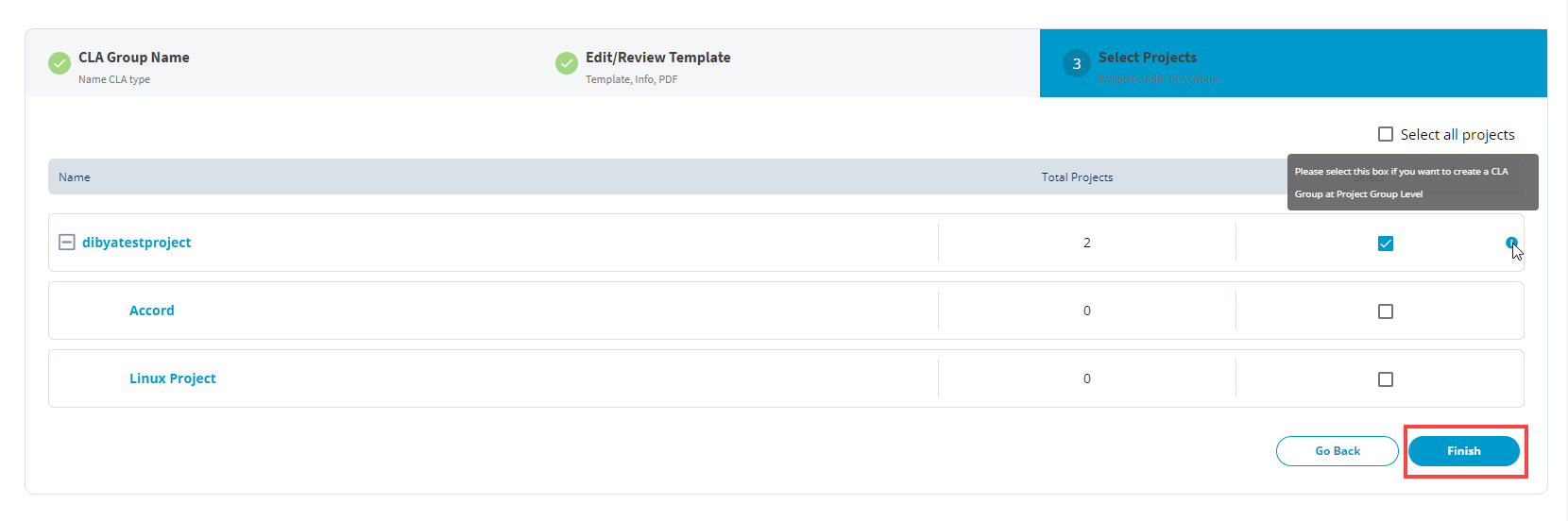The image size is (1568, 521).
Task: Click the info icon in dibyatestproject row
Action: pos(1511,243)
